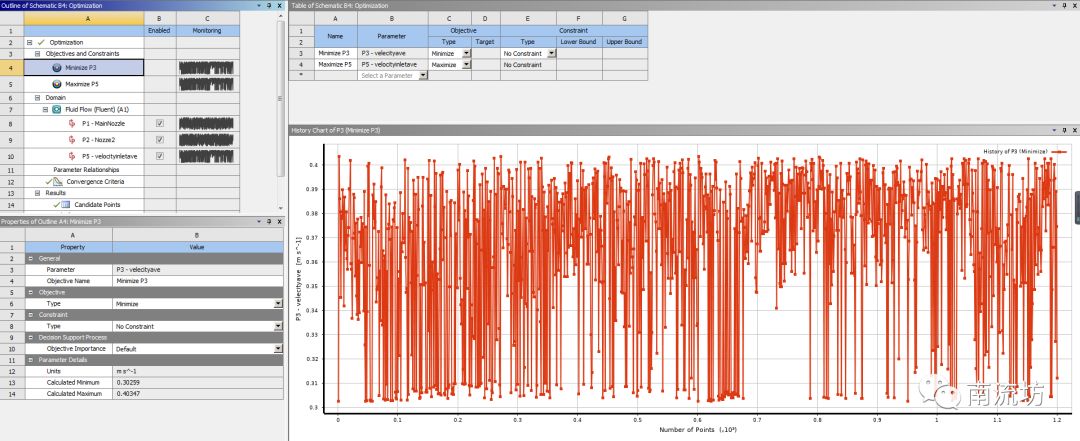
Task: Click the Lower Bound column header
Action: point(579,42)
